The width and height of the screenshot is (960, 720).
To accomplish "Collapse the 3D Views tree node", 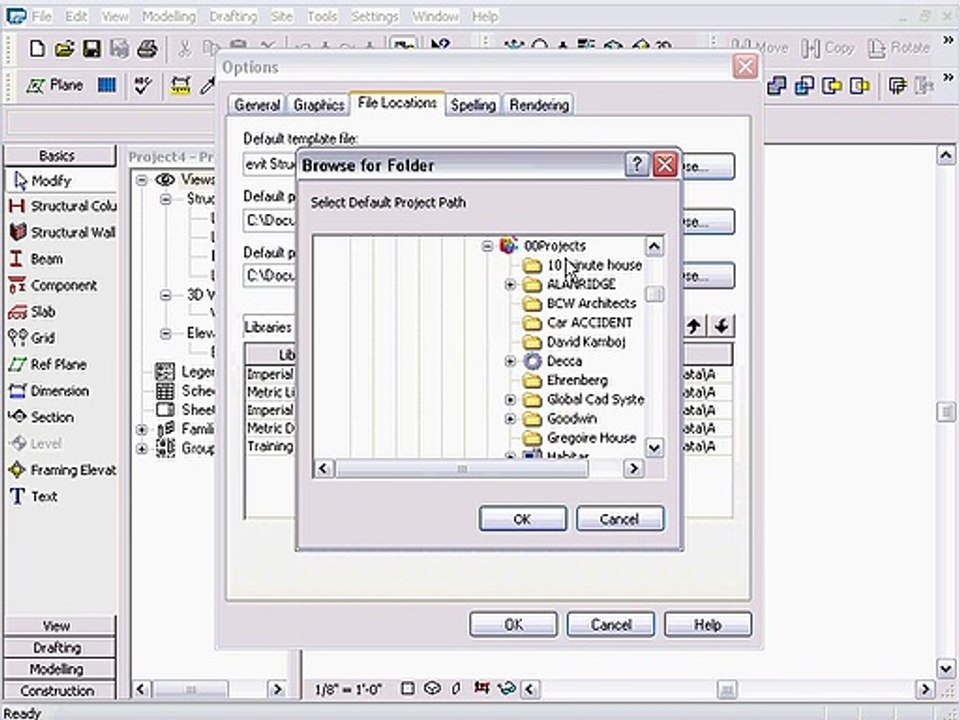I will click(165, 295).
